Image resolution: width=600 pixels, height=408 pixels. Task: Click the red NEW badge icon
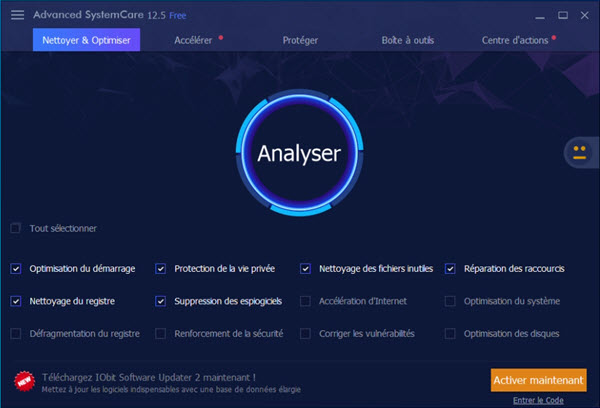24,381
